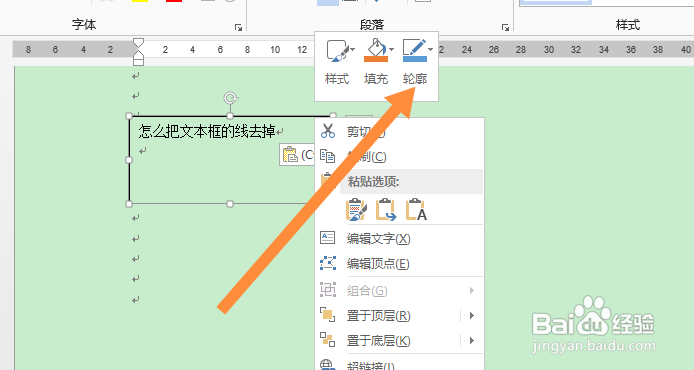Expand the 填充 fill dropdown arrow

tap(391, 50)
